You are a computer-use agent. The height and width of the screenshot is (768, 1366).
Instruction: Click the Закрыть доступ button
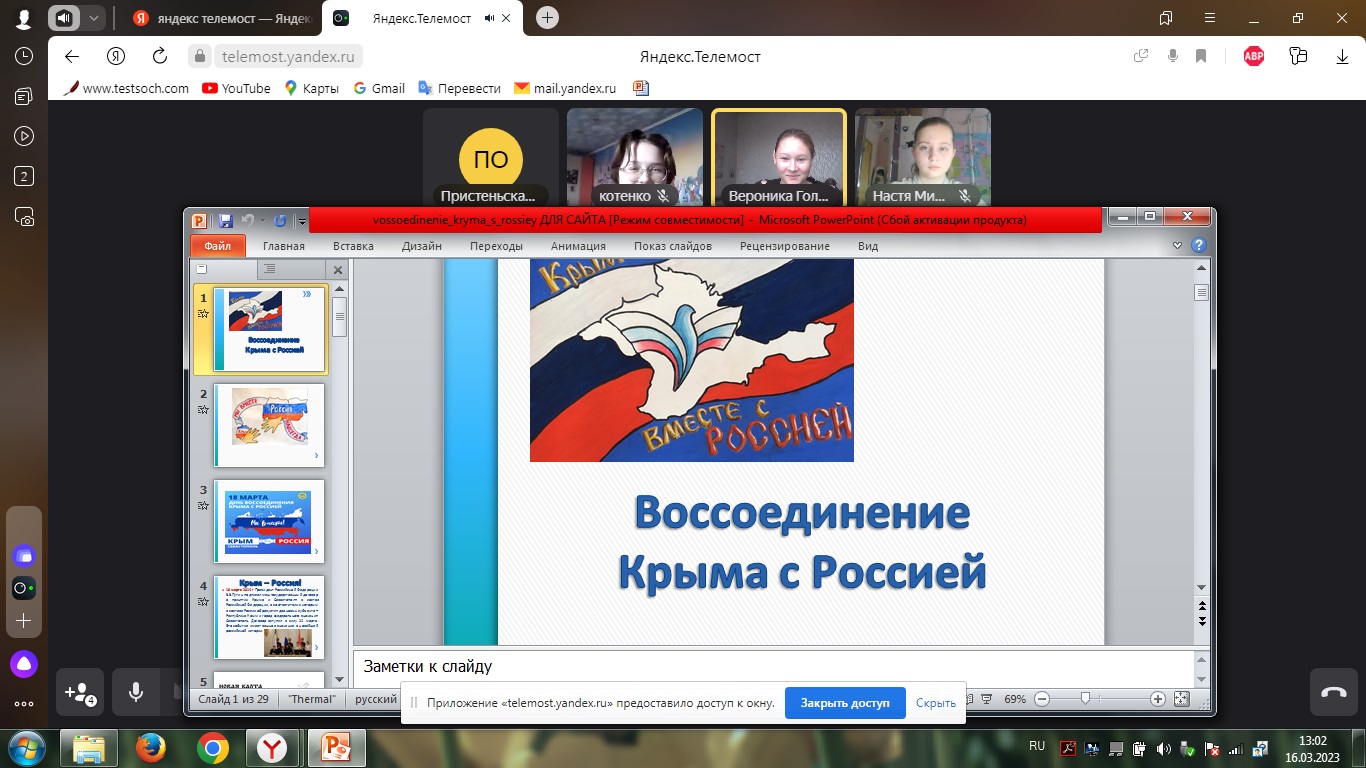(x=845, y=703)
